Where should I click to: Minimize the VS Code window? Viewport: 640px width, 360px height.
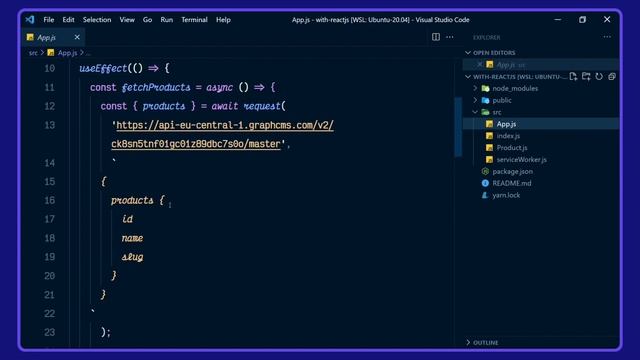pos(558,20)
